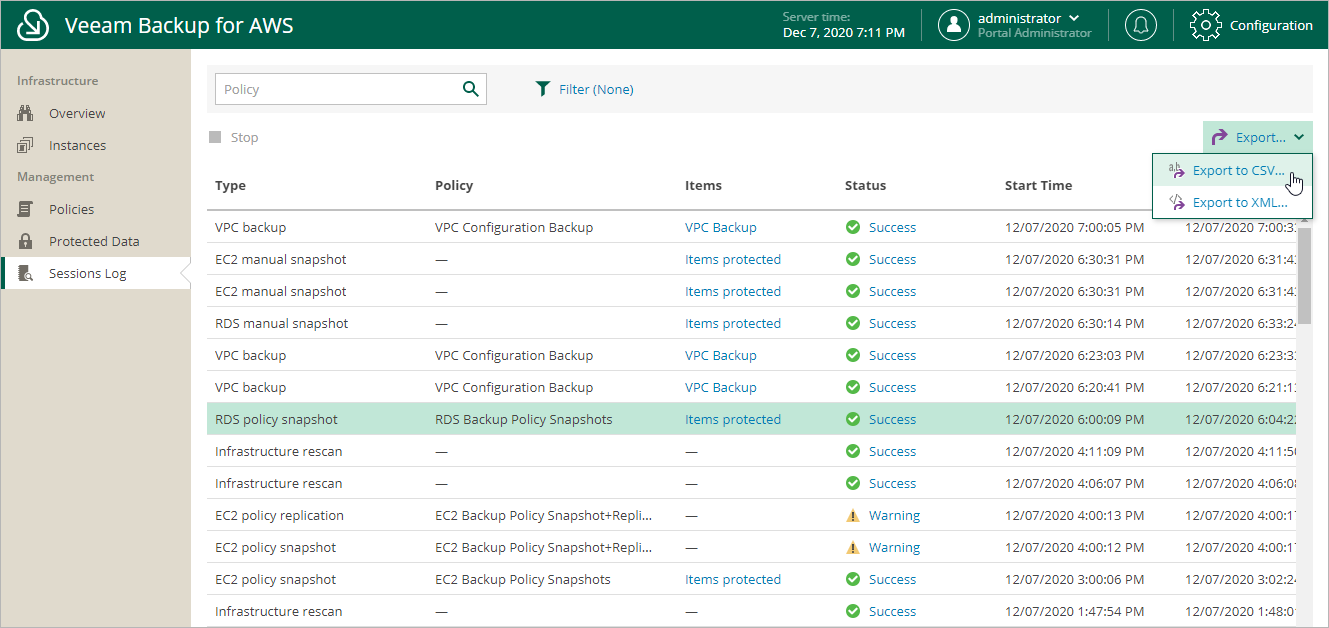
Task: Open Success status for 6:23:03 PM session
Action: 892,355
